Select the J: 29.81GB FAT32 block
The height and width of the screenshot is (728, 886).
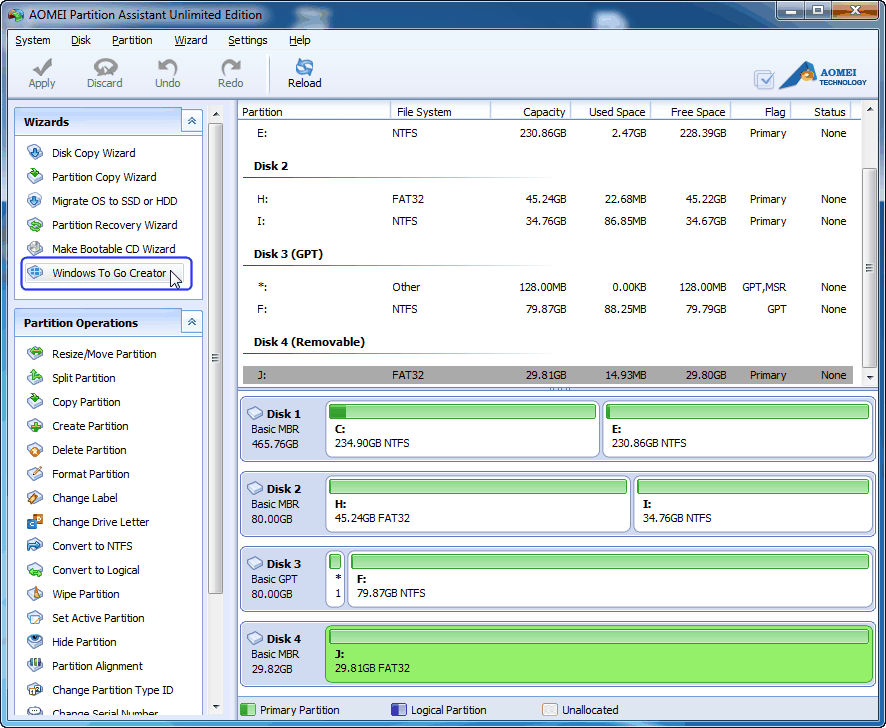point(599,655)
